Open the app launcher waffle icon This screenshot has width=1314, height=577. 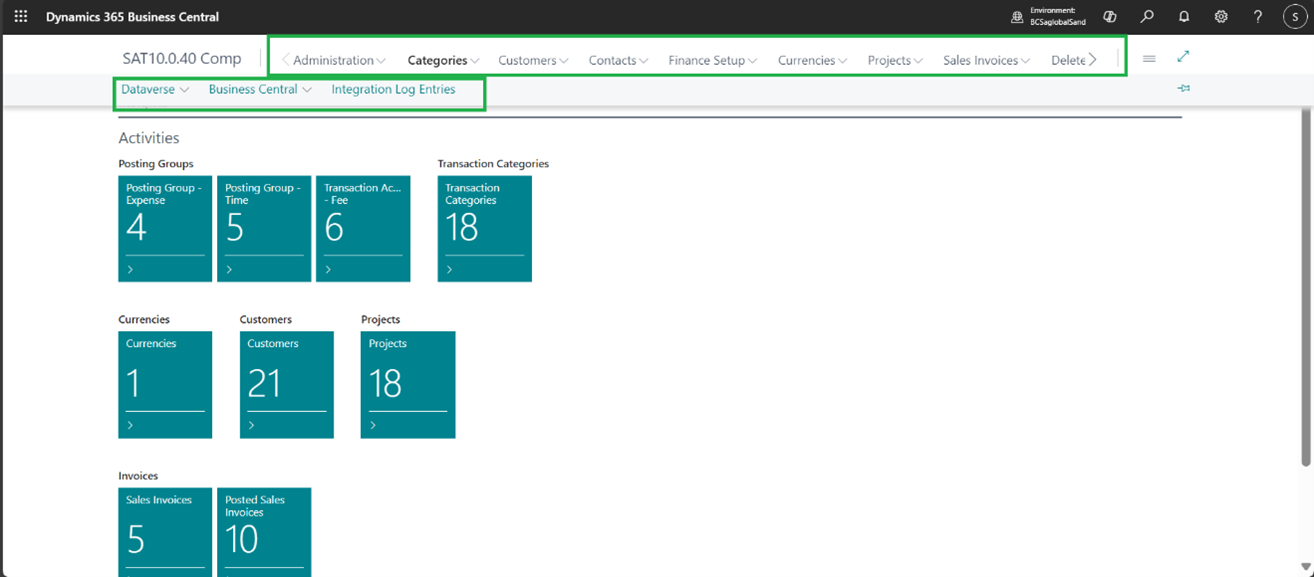click(x=20, y=17)
